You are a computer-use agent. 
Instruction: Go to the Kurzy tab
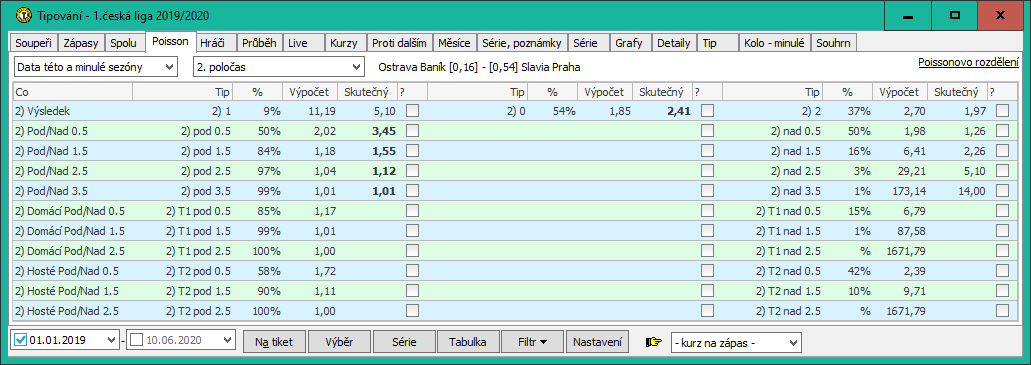coord(345,43)
